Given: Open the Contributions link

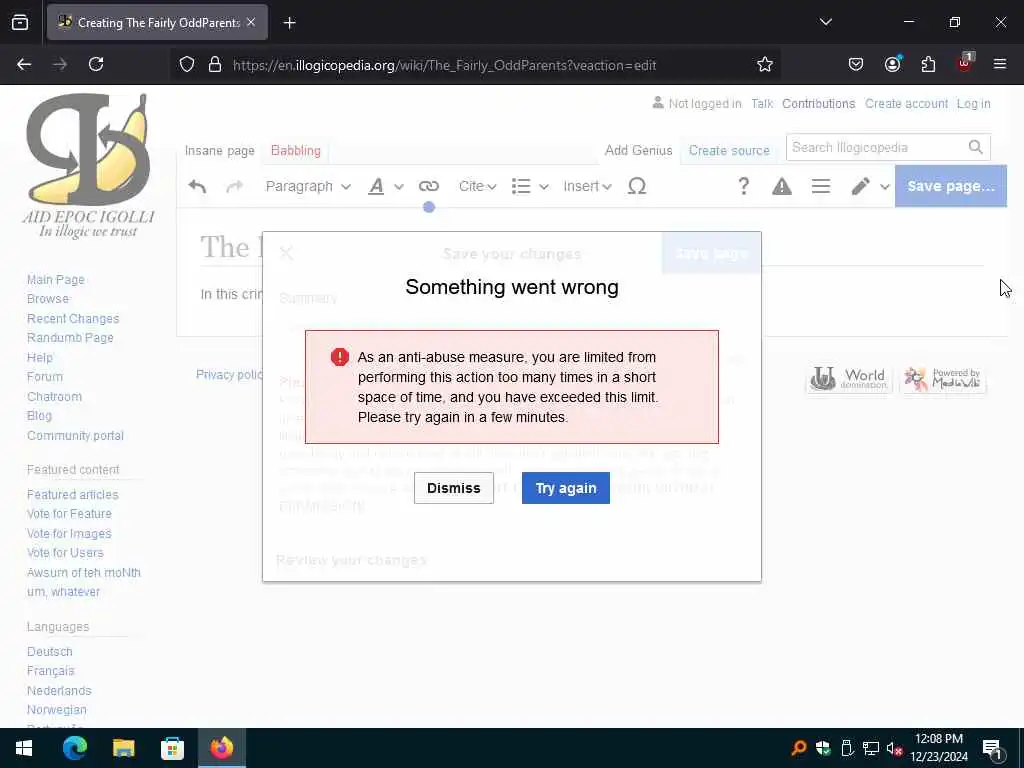Looking at the screenshot, I should tap(818, 104).
